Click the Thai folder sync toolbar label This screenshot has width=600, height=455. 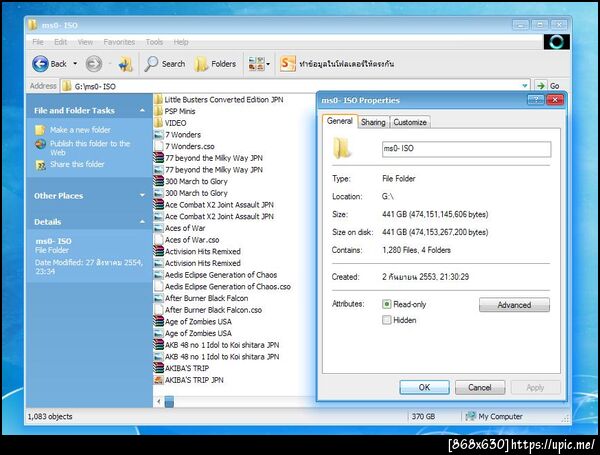point(347,64)
